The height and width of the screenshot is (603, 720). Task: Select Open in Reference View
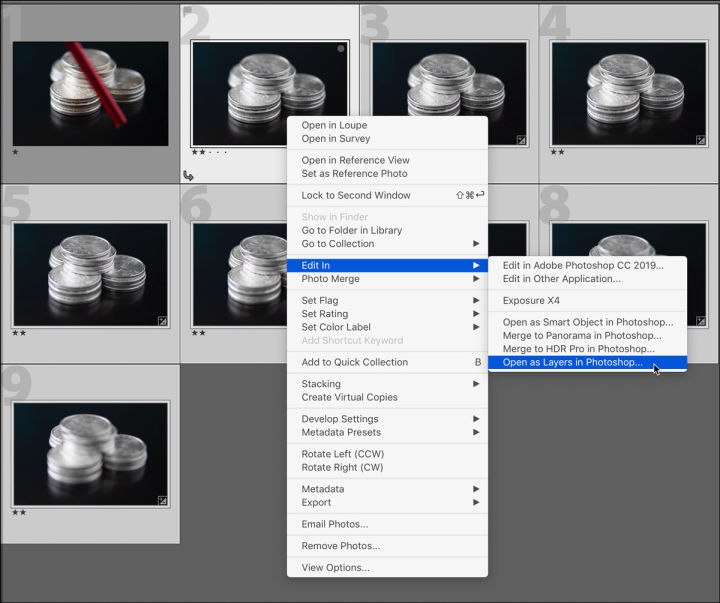[387, 160]
